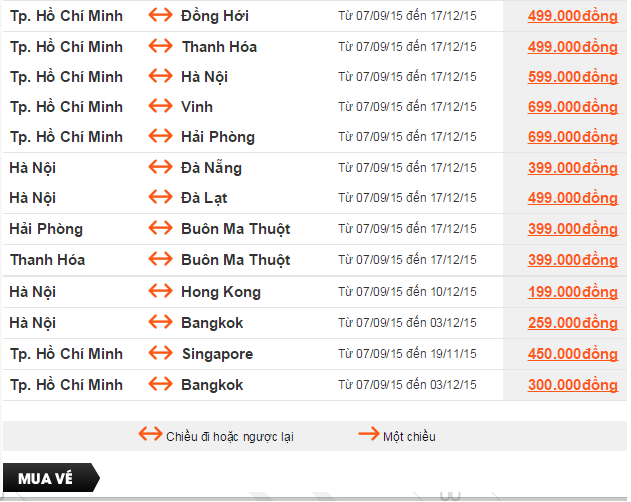
Task: Click the arrow icon beside Đồng Hới
Action: pos(161,15)
